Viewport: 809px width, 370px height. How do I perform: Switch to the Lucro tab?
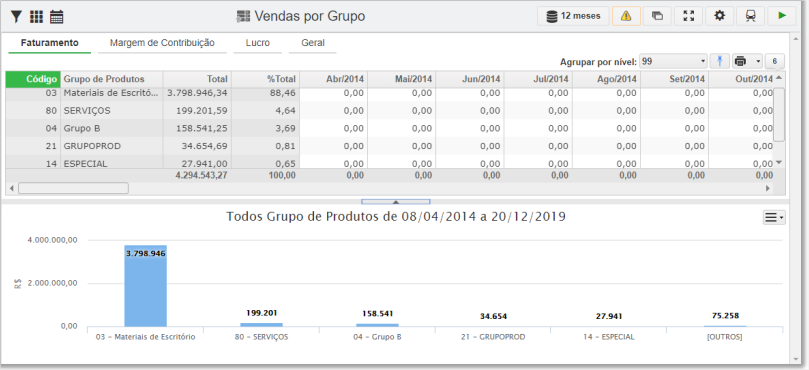(257, 43)
